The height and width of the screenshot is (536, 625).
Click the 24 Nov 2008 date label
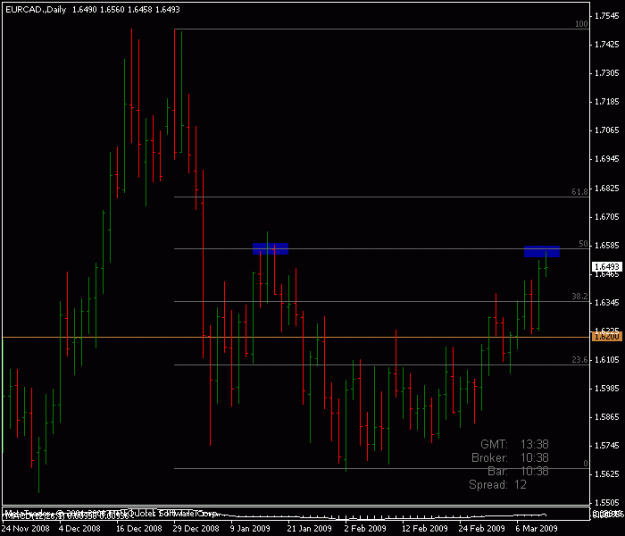pyautogui.click(x=25, y=529)
